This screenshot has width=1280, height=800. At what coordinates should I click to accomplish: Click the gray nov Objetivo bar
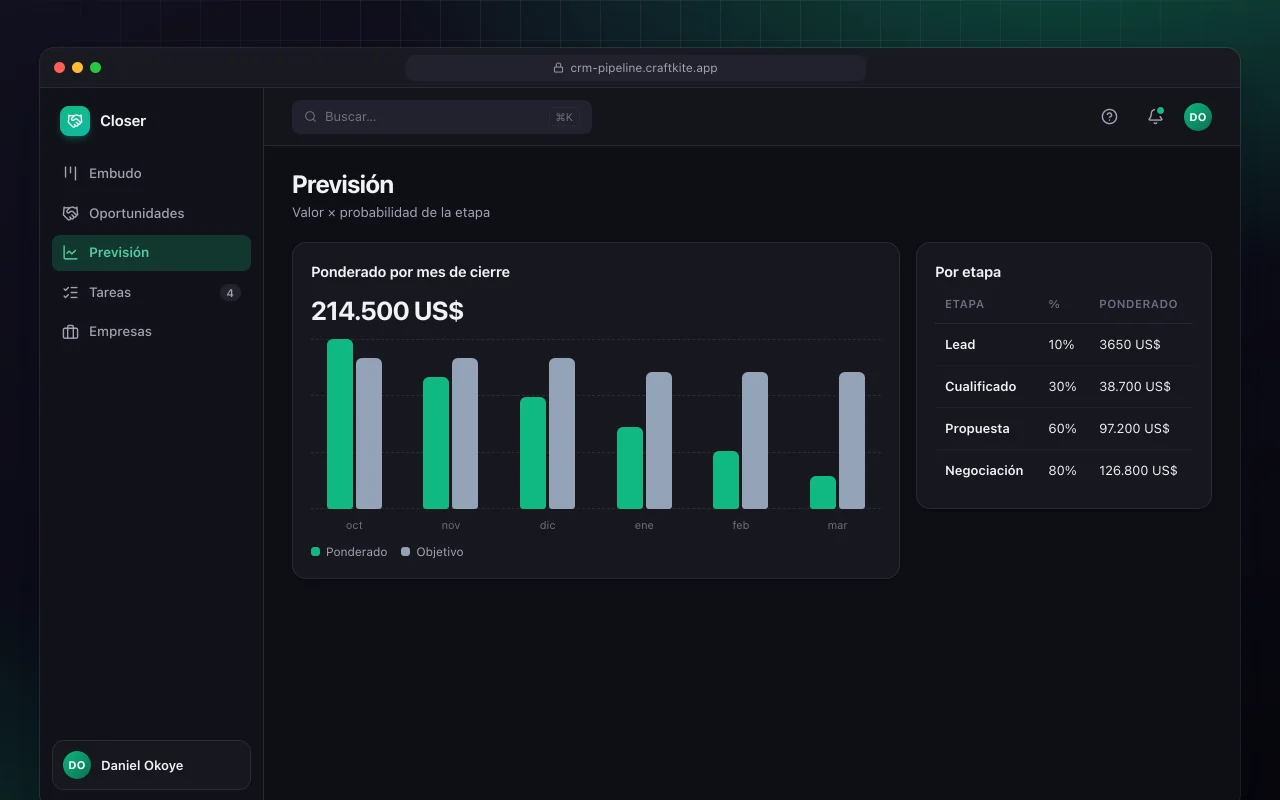click(465, 434)
